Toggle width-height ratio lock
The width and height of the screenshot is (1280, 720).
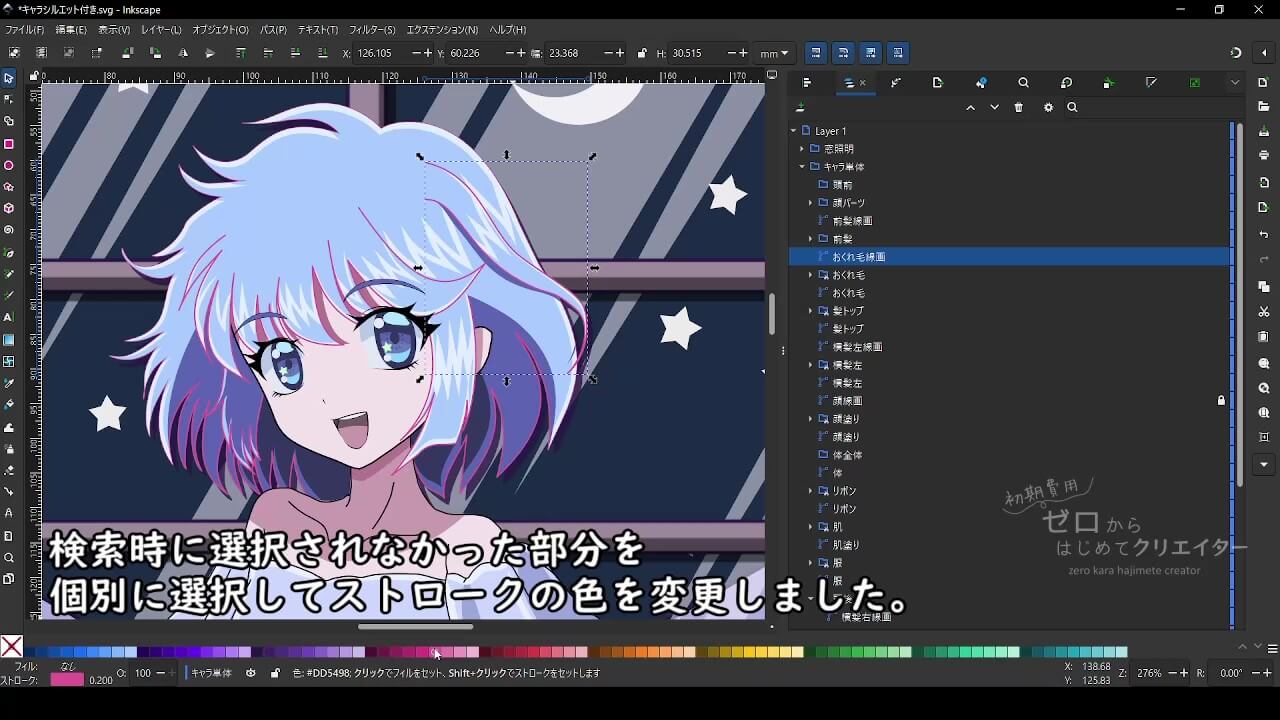tap(642, 53)
